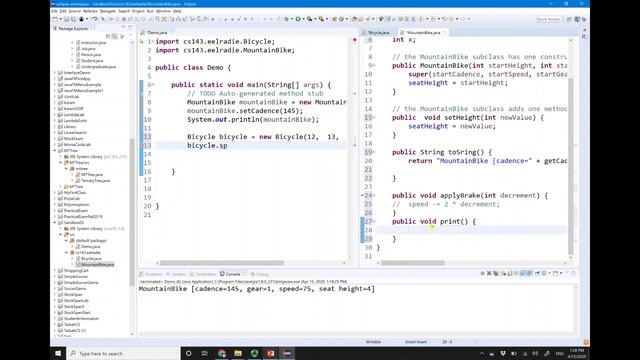The height and width of the screenshot is (360, 640).
Task: Toggle folding at line 1 imports
Action: click(x=153, y=42)
